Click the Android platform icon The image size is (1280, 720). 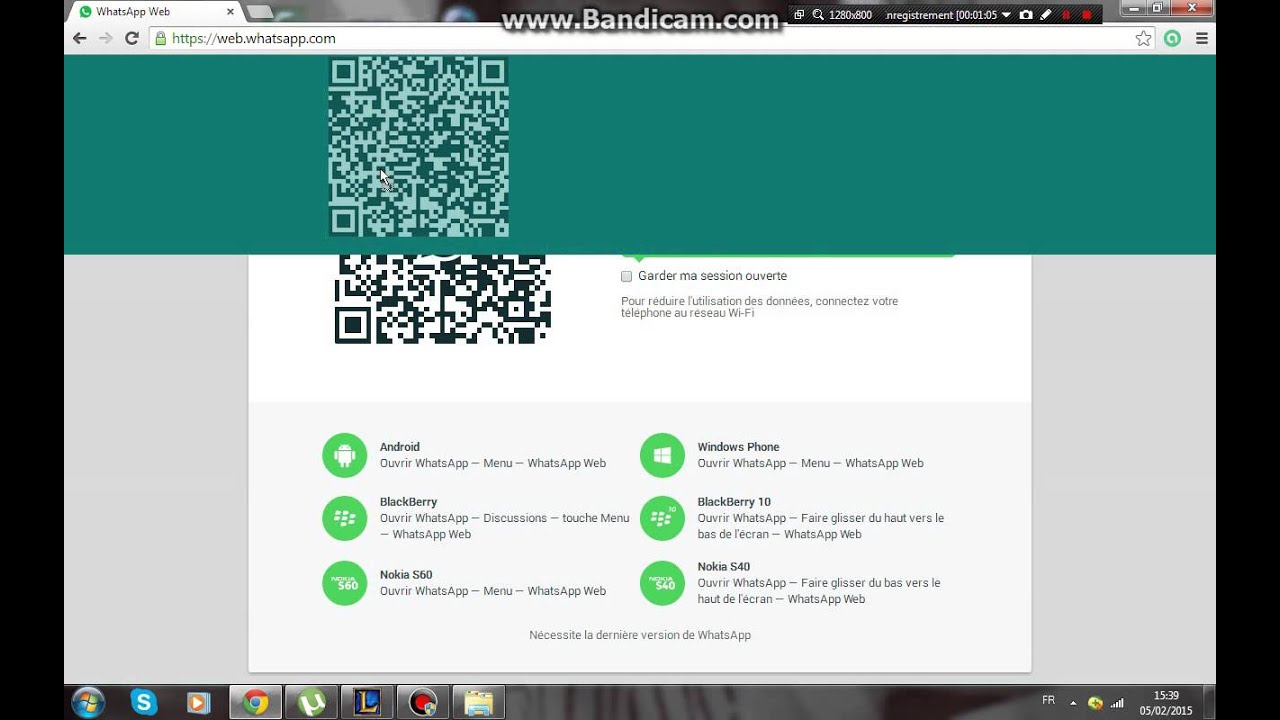345,455
